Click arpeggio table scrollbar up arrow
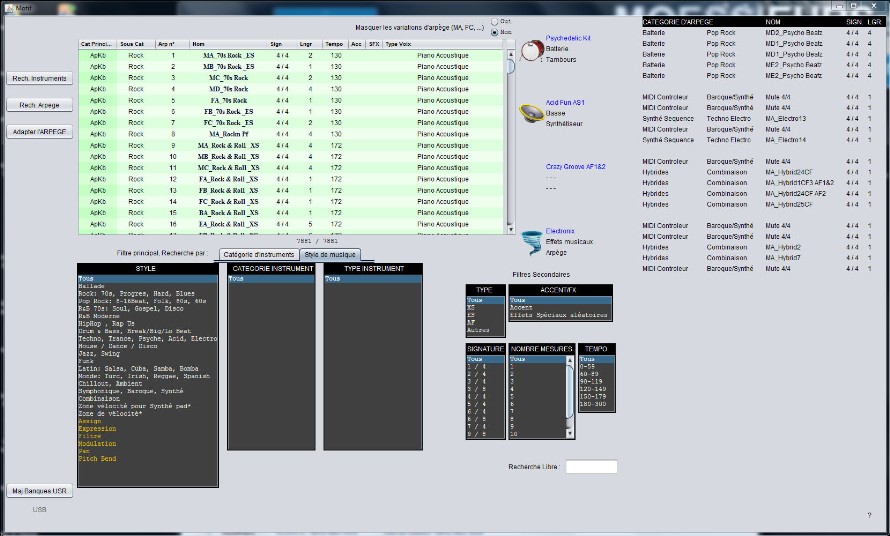The height and width of the screenshot is (536, 890). (510, 55)
